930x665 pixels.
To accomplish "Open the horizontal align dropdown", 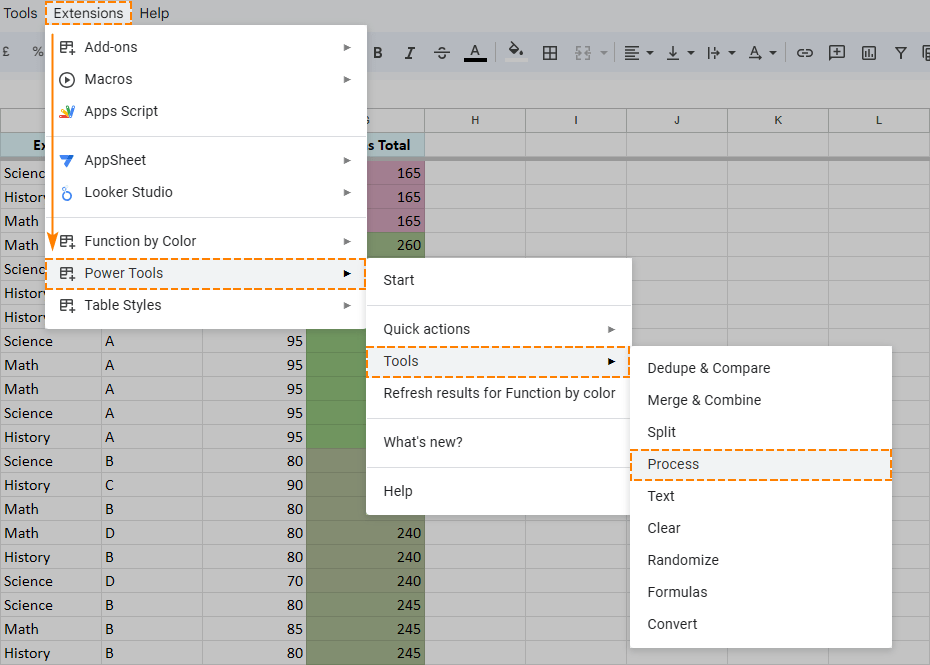I will coord(637,52).
